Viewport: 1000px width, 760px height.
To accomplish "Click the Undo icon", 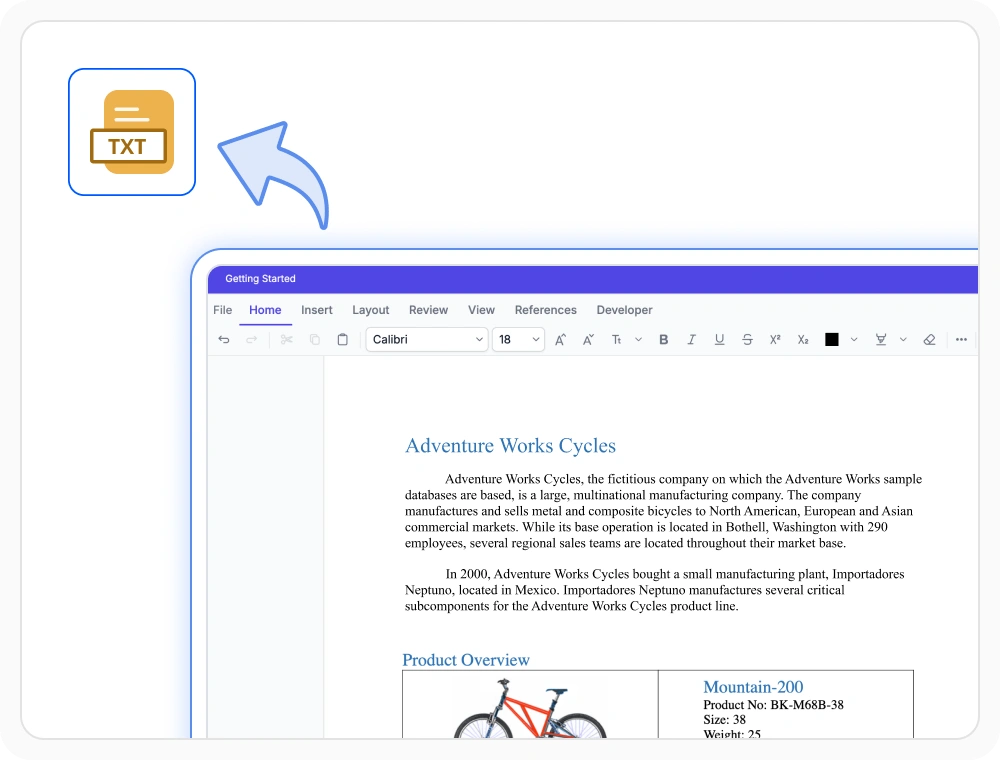I will point(224,339).
